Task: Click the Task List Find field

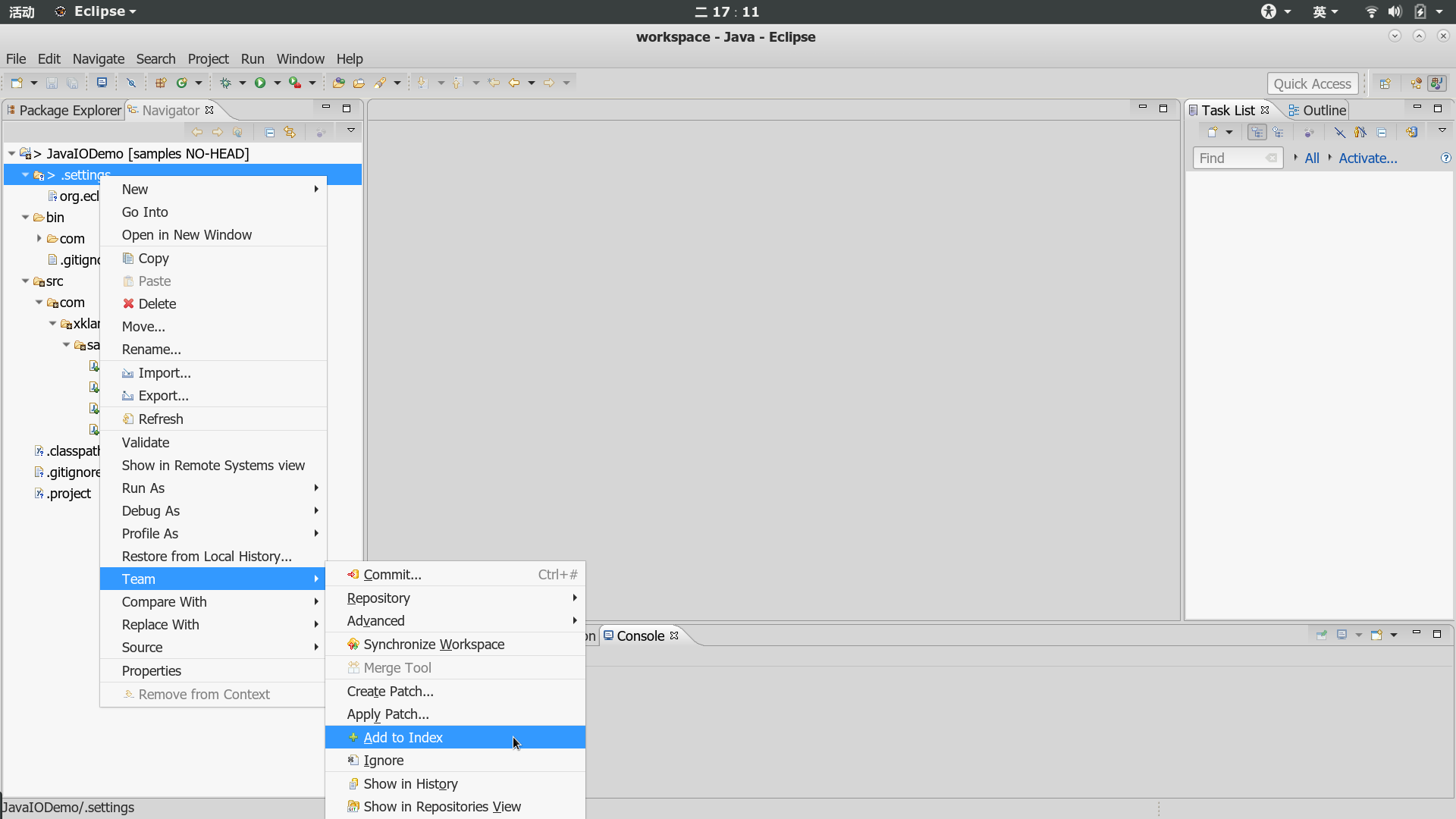Action: [1238, 158]
